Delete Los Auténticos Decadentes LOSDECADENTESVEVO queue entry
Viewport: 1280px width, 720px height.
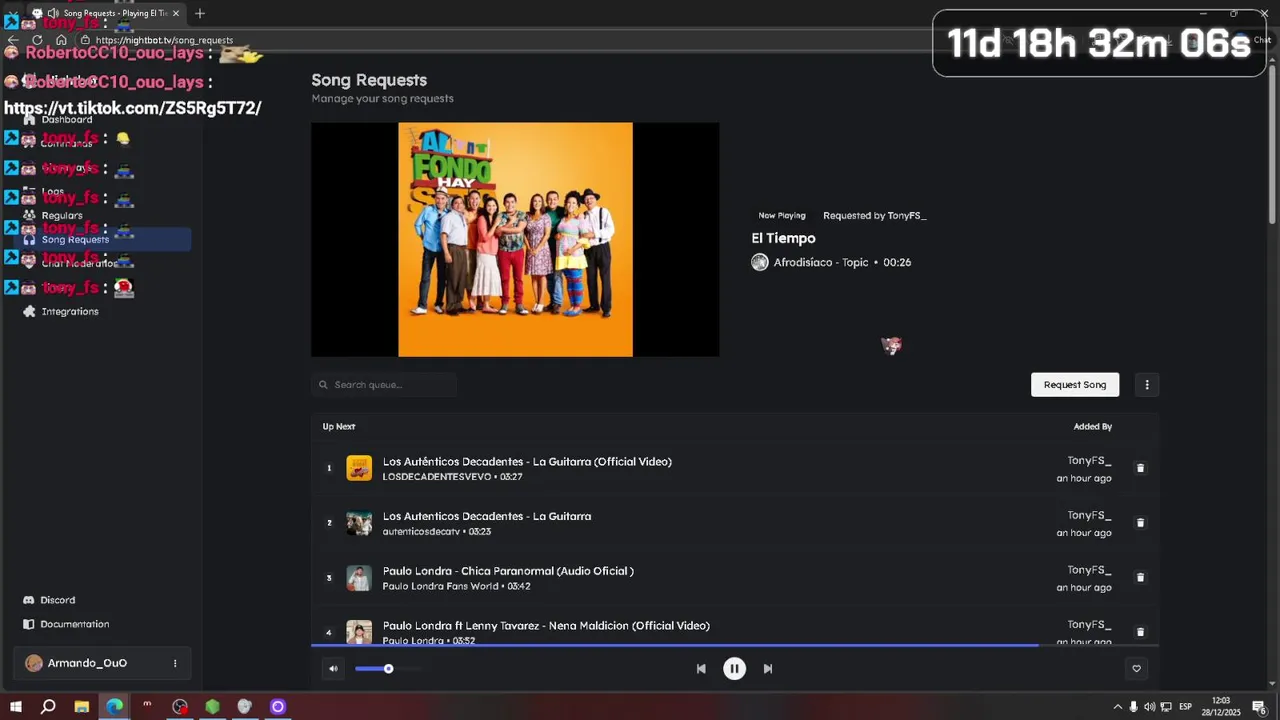(x=1140, y=468)
